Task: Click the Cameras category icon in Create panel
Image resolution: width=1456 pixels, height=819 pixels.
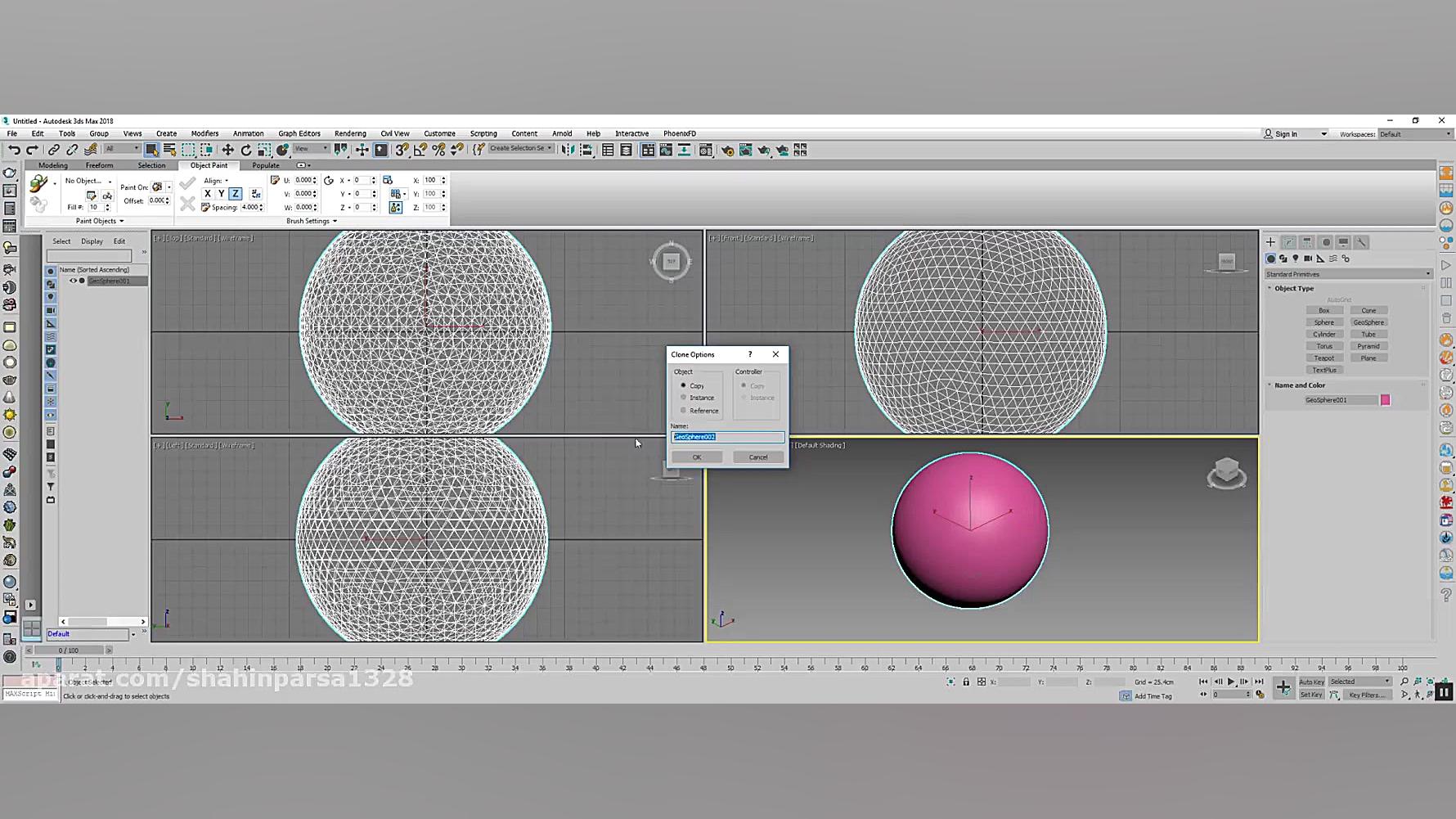Action: point(1308,259)
